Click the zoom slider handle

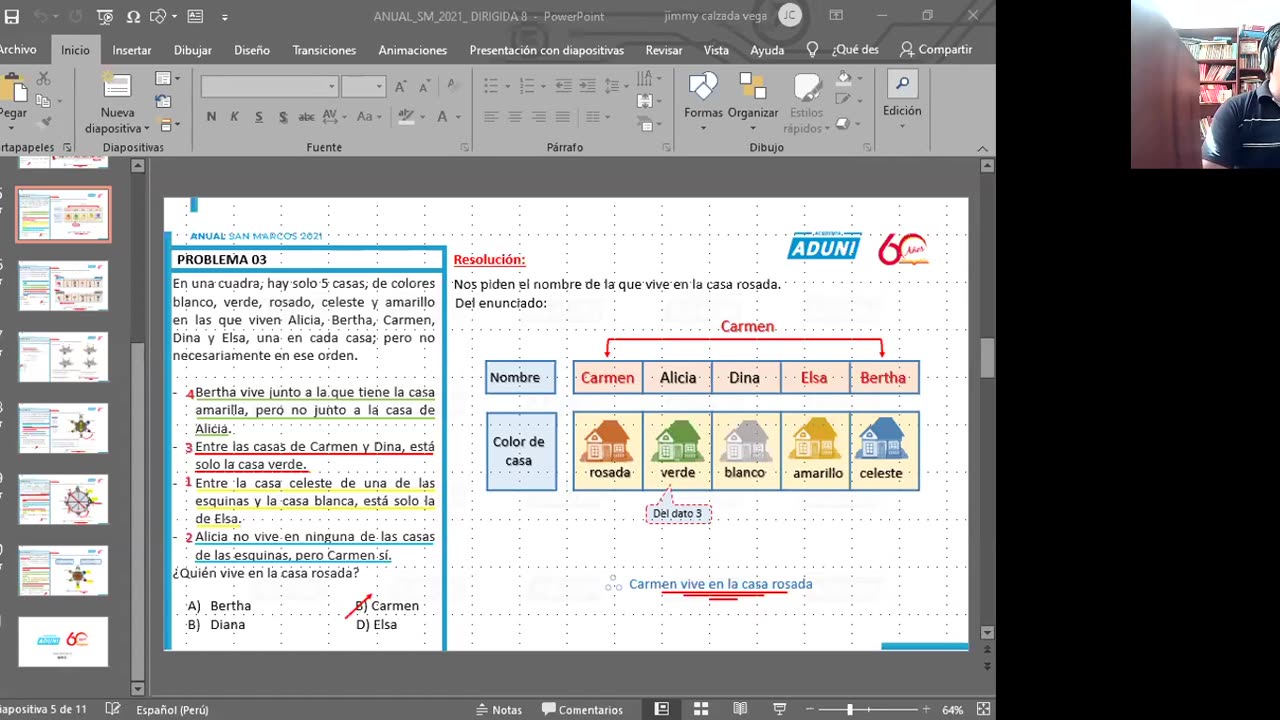point(850,709)
